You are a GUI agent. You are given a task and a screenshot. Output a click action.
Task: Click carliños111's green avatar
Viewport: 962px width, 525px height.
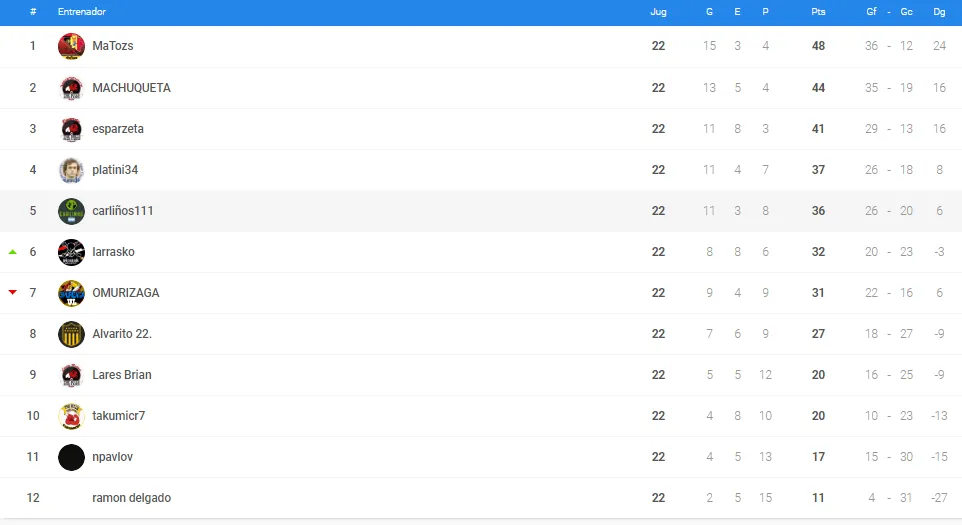coord(71,211)
